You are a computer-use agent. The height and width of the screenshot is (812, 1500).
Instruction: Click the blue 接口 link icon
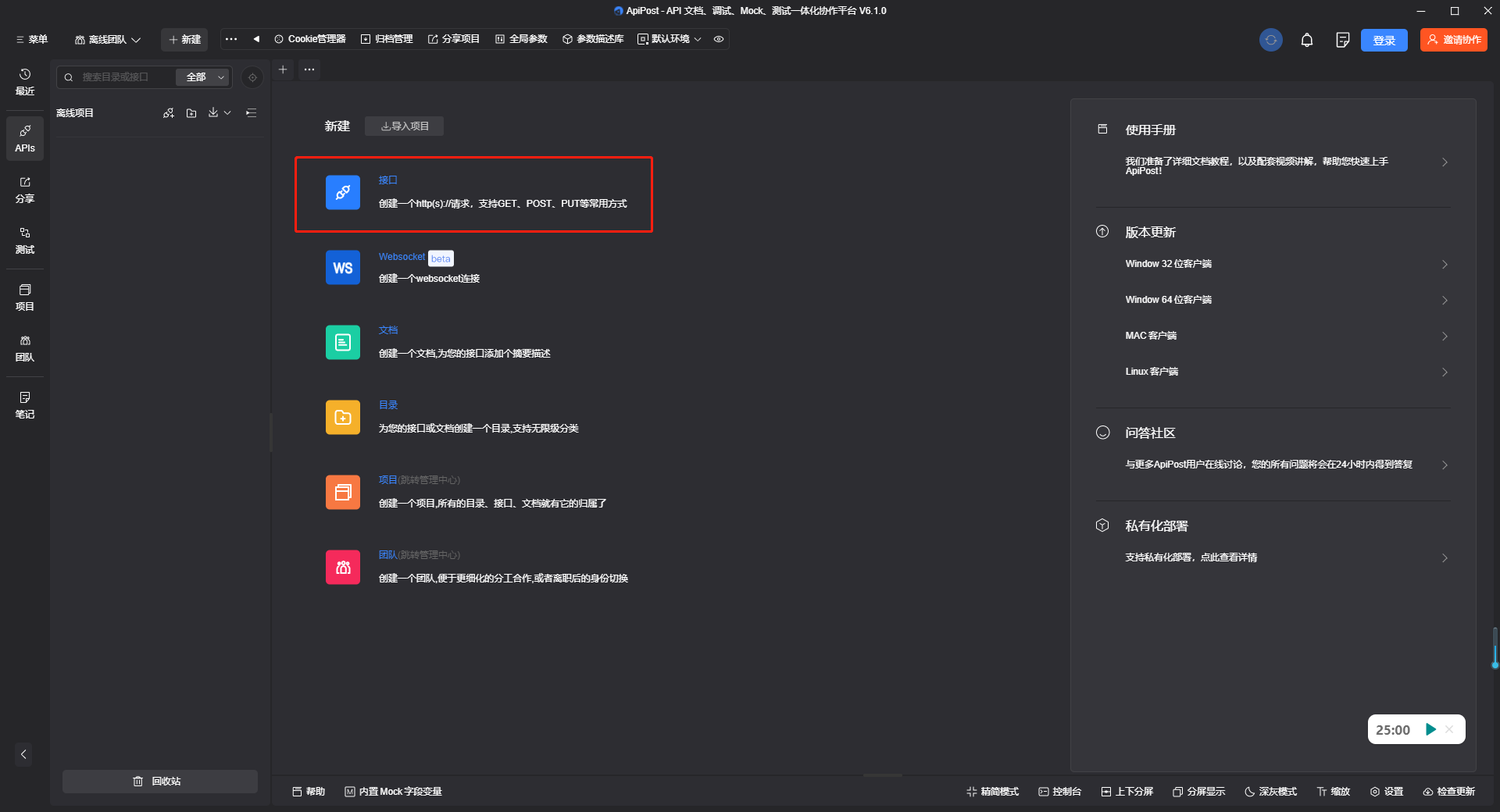(x=343, y=192)
